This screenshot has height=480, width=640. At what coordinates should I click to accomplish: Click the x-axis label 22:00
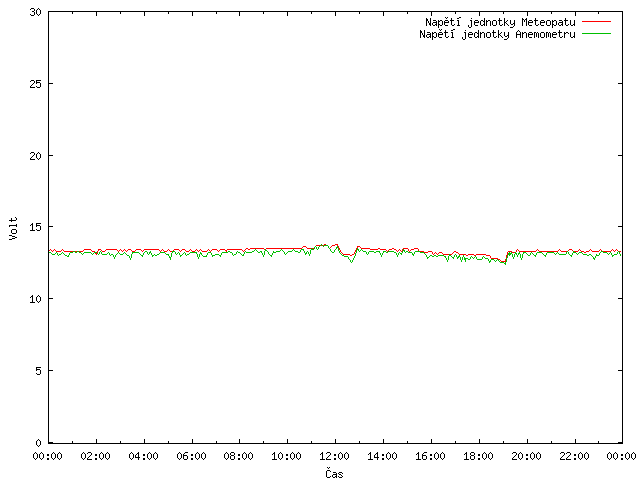pyautogui.click(x=574, y=456)
